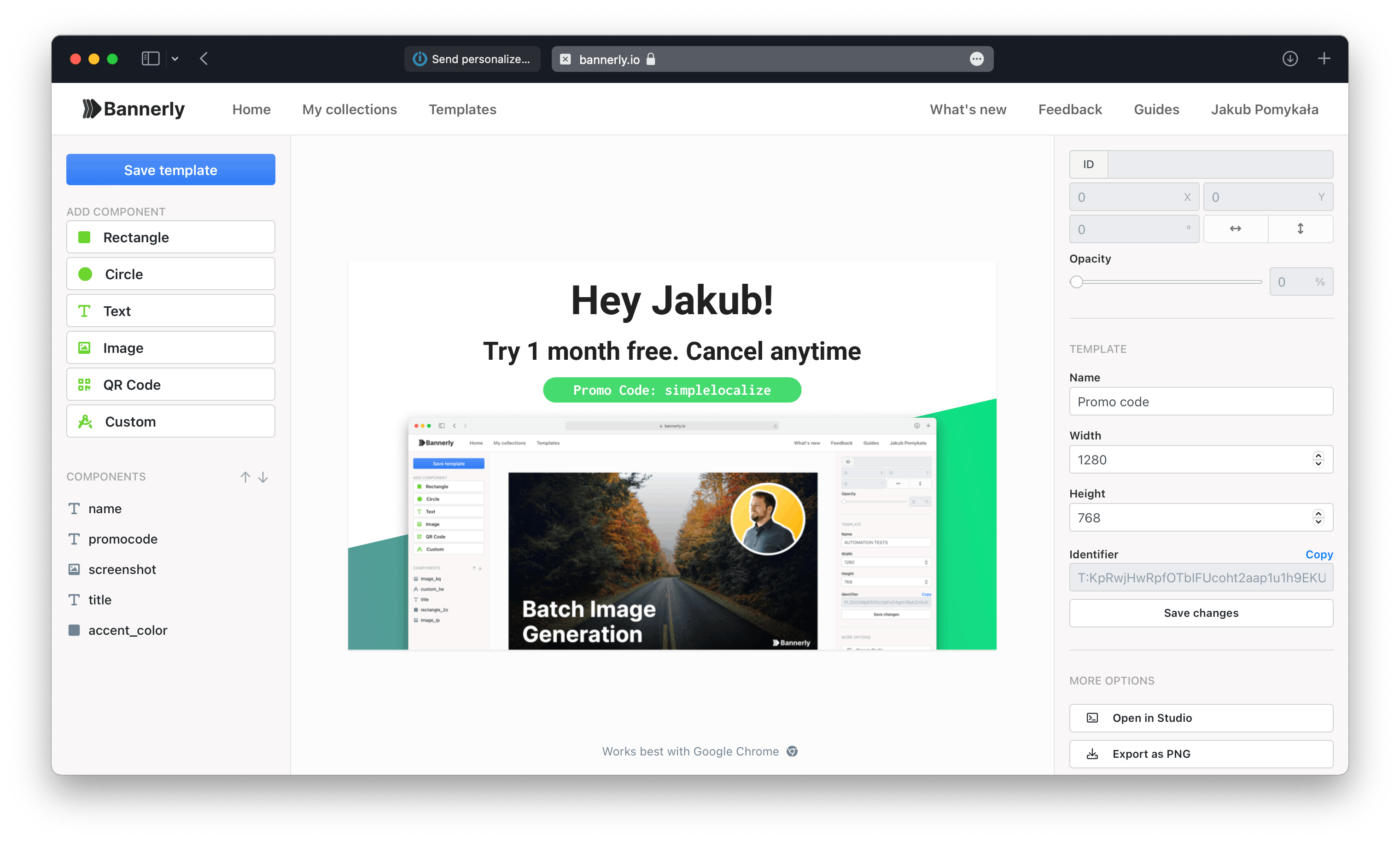Screen dimensions: 1400x843
Task: Add a QR Code component
Action: [x=170, y=385]
